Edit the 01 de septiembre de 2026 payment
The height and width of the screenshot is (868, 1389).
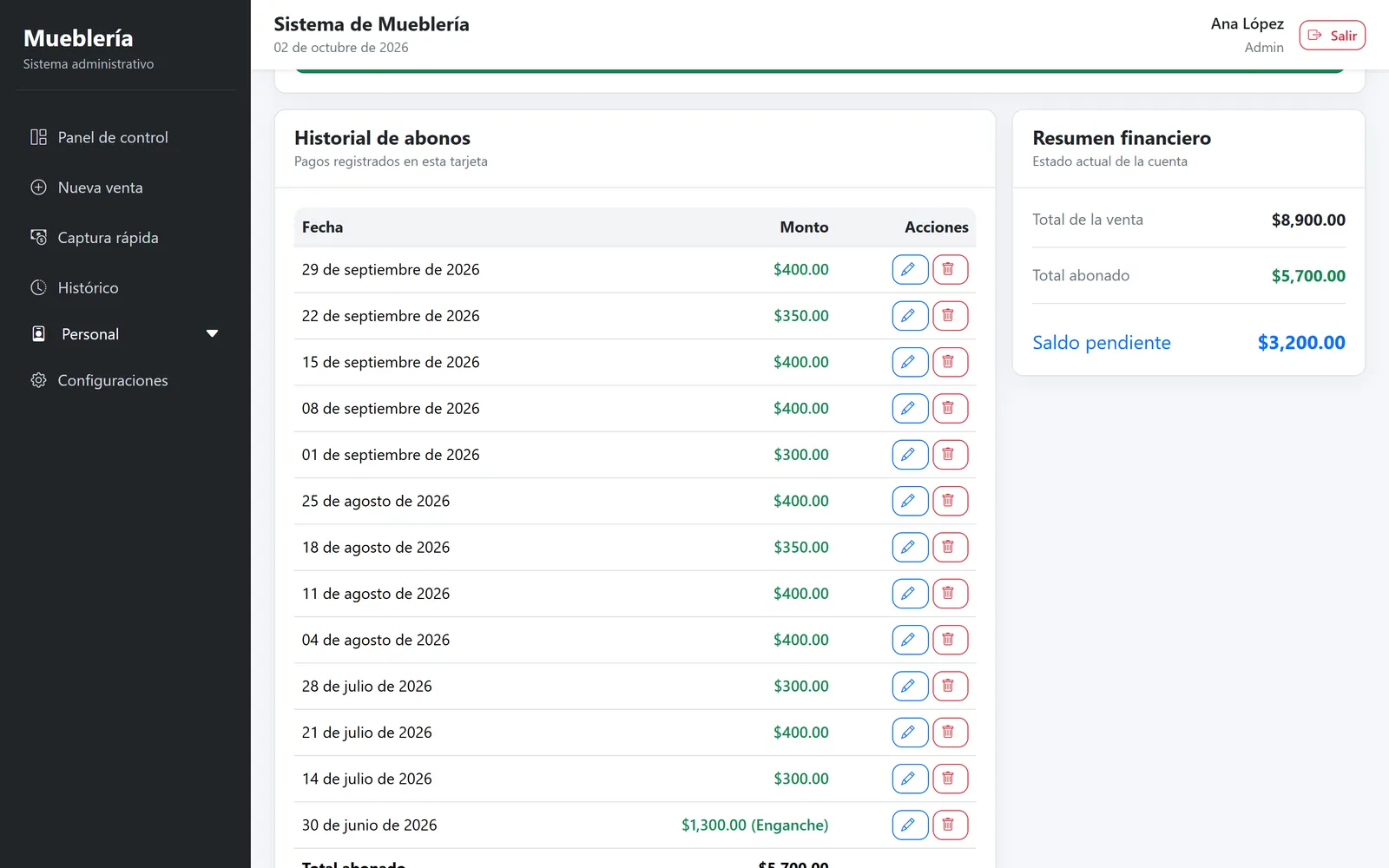(x=910, y=455)
